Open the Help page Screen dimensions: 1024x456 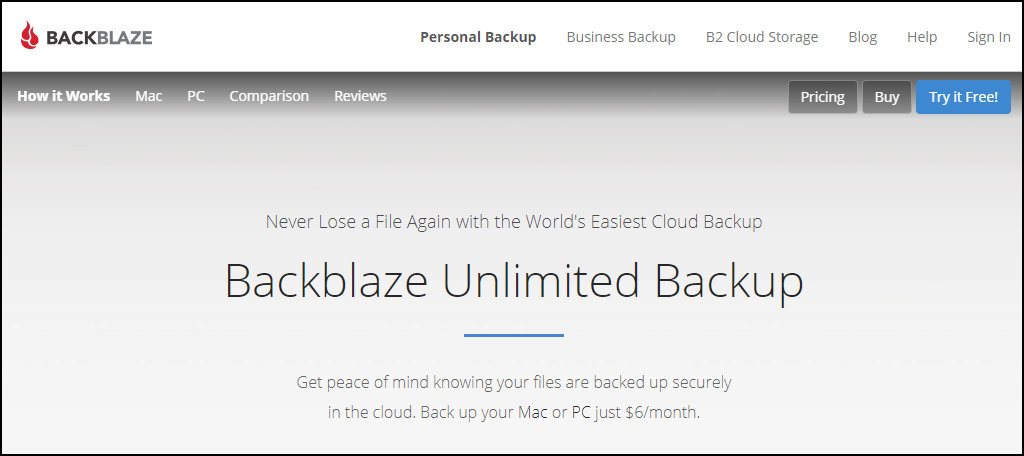(922, 37)
